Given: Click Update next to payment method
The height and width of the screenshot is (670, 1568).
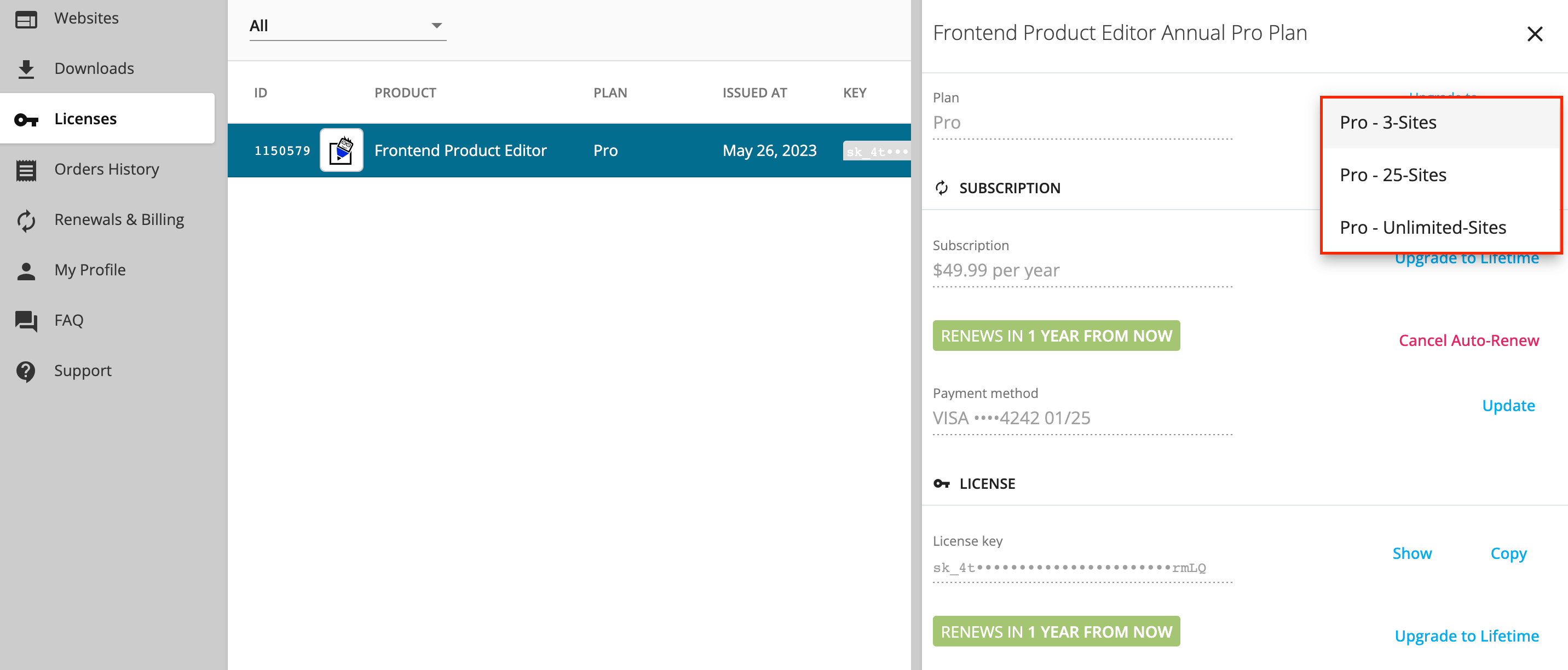Looking at the screenshot, I should (1508, 405).
